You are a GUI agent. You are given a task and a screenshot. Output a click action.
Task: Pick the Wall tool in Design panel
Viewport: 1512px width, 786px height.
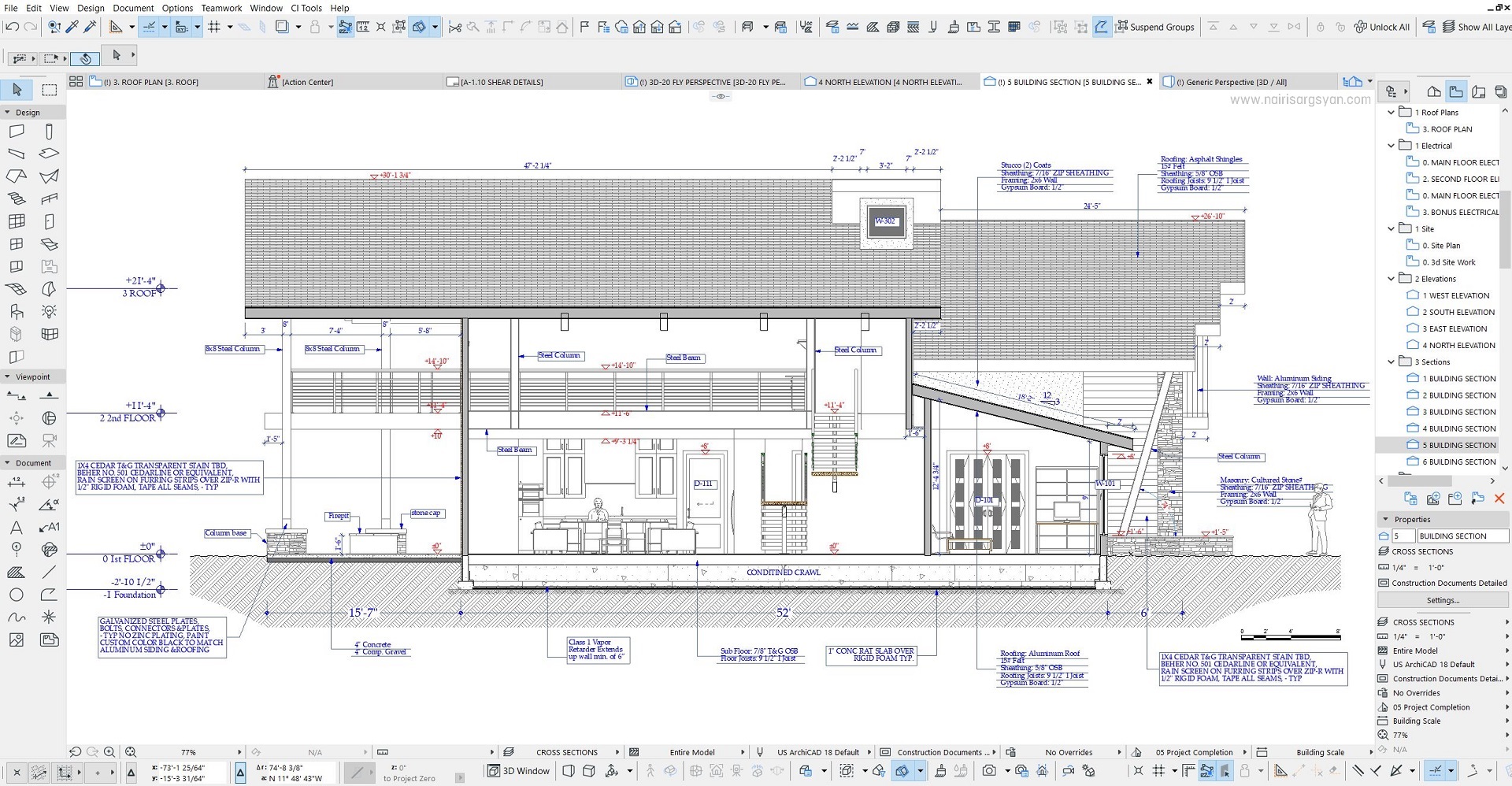(x=17, y=132)
